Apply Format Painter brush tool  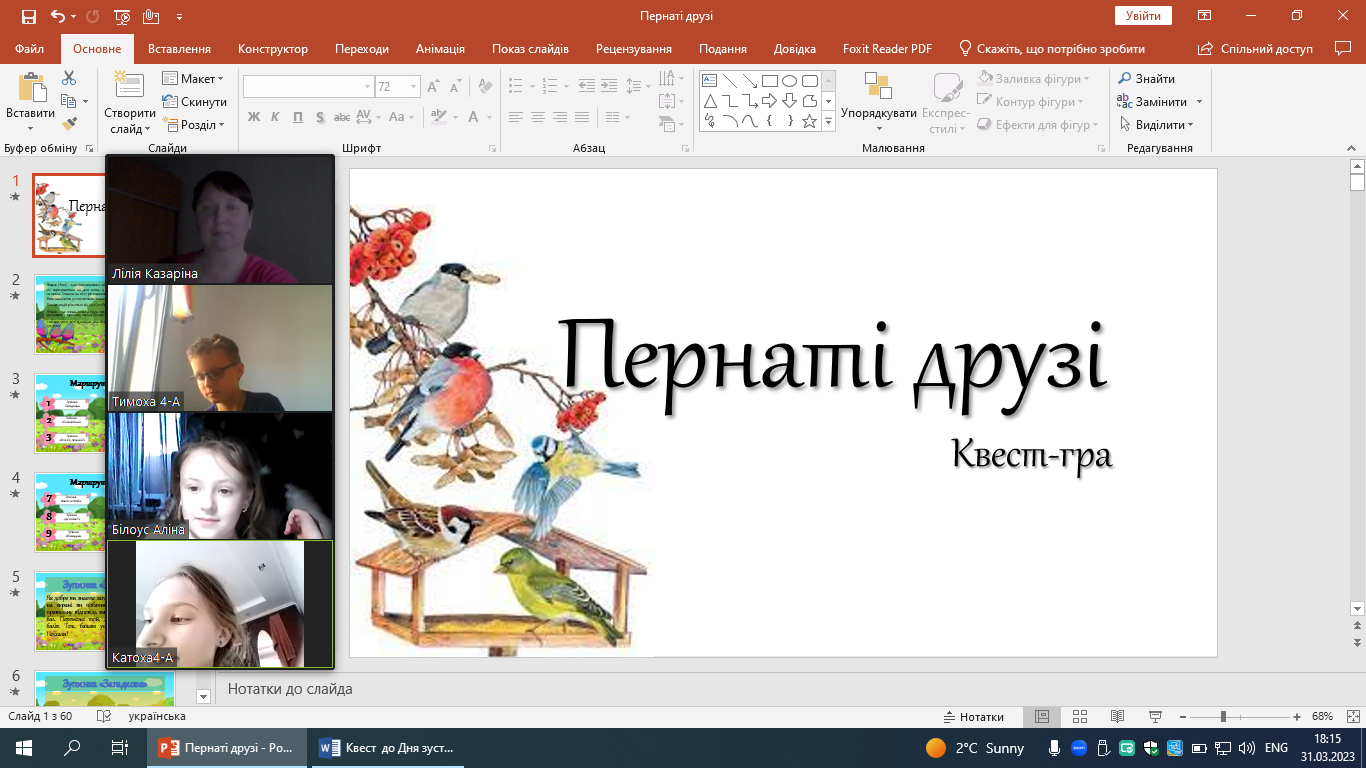coord(69,124)
